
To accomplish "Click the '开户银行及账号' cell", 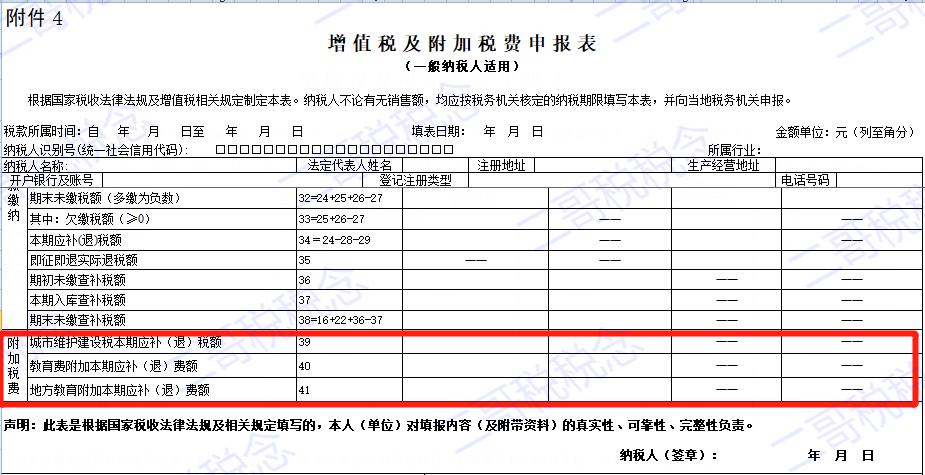I will pyautogui.click(x=52, y=179).
